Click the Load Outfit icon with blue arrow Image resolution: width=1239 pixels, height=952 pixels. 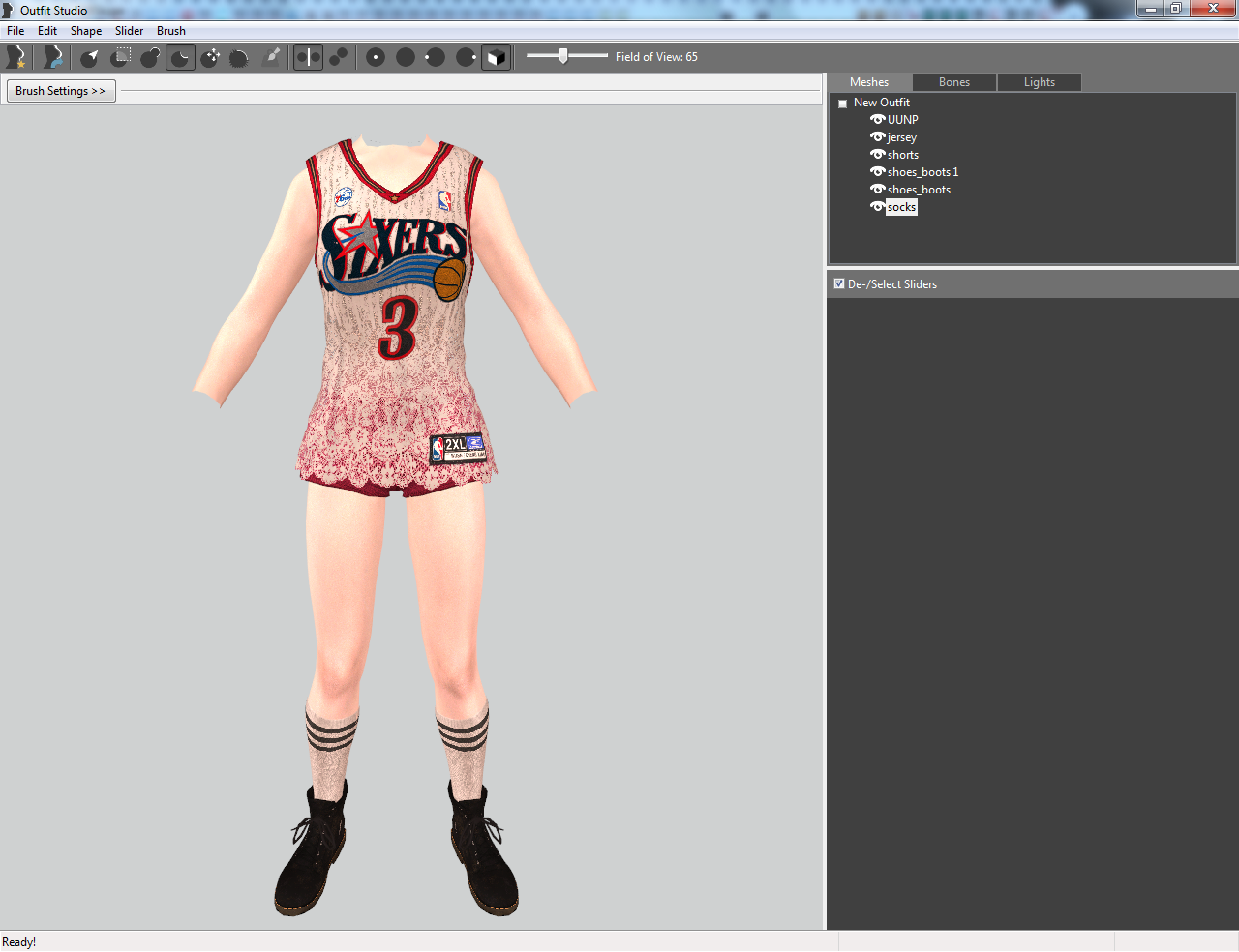(52, 57)
